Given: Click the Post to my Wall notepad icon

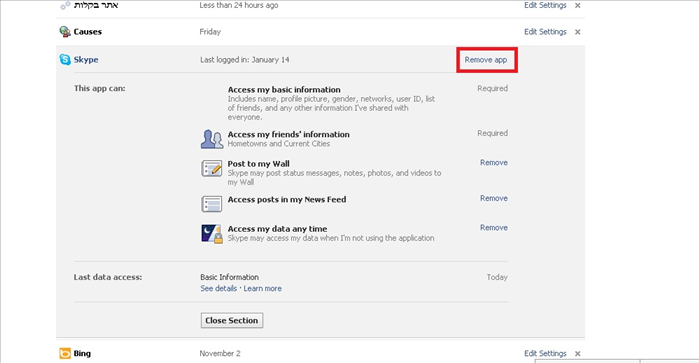Looking at the screenshot, I should tap(211, 169).
